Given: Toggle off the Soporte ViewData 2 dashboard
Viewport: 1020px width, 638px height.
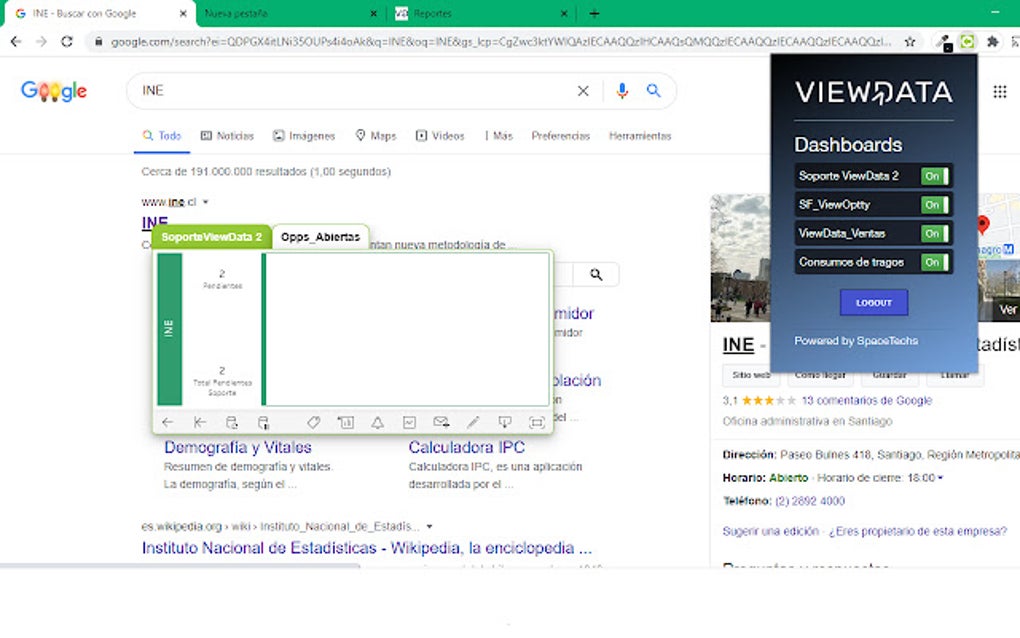Looking at the screenshot, I should tap(933, 175).
